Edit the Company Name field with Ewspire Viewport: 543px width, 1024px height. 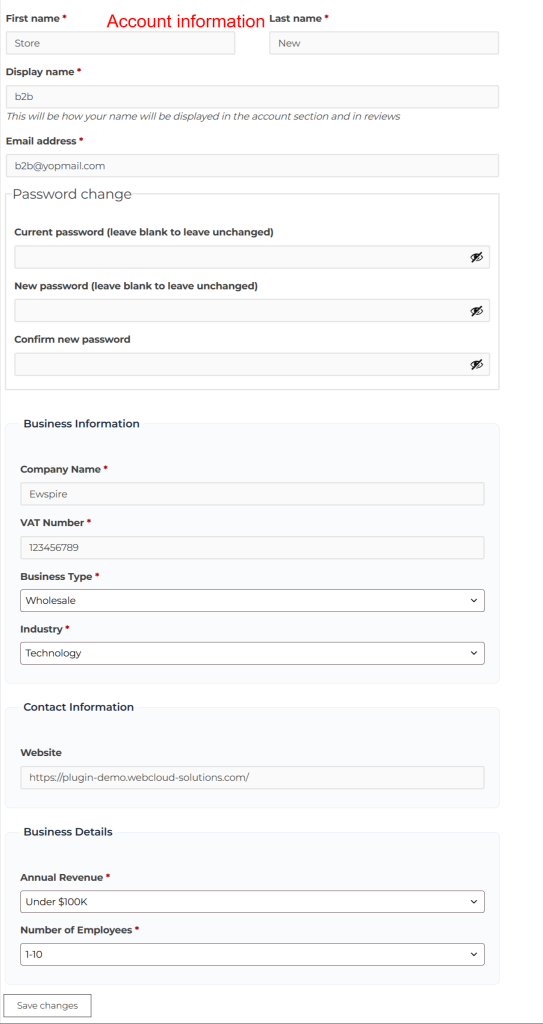click(x=252, y=494)
